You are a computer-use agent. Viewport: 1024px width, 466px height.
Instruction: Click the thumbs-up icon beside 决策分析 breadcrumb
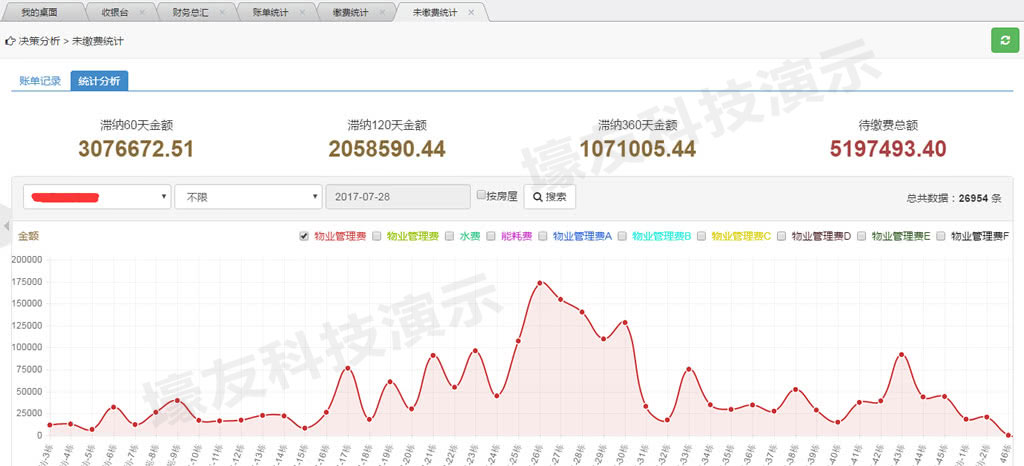pos(10,42)
